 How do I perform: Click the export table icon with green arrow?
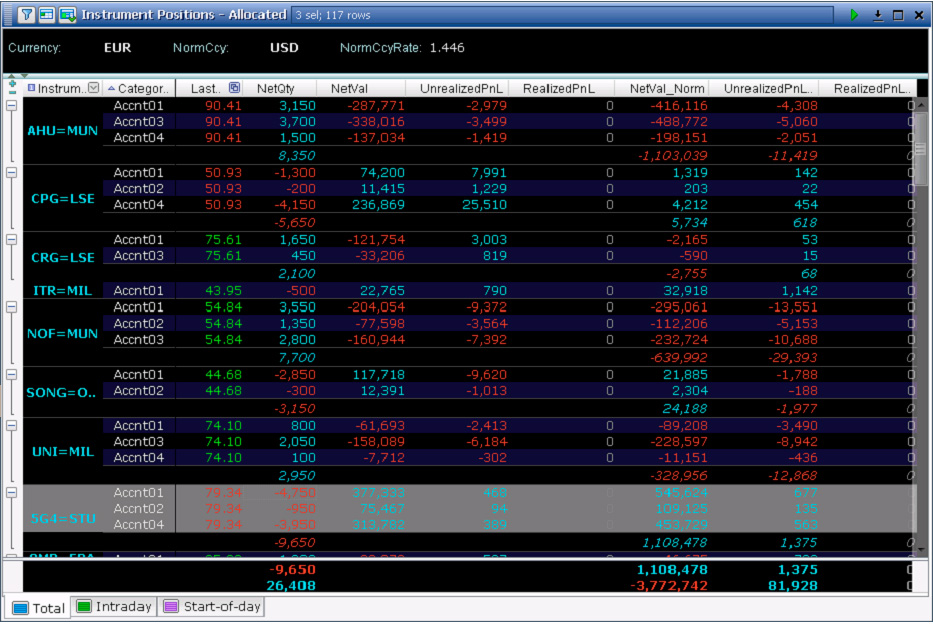[67, 15]
